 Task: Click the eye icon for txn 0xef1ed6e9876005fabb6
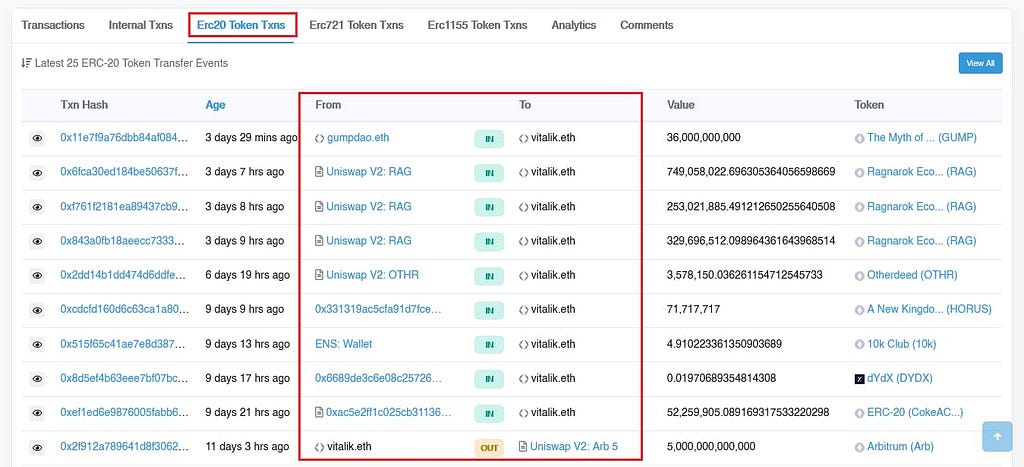37,413
